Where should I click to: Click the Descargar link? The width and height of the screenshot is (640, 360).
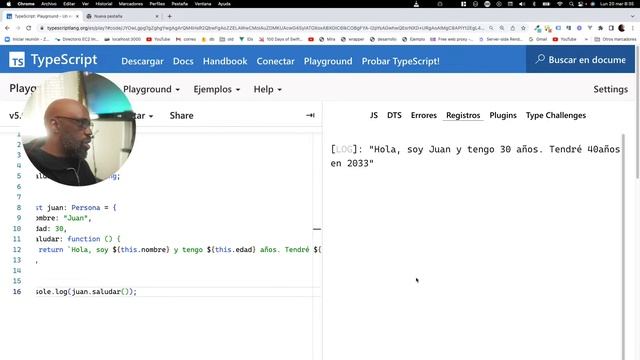click(x=142, y=61)
